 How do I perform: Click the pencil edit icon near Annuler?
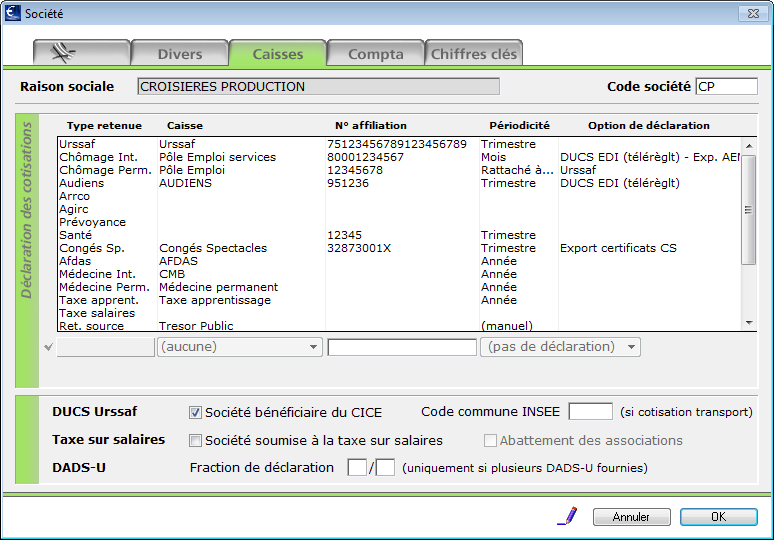pyautogui.click(x=567, y=516)
